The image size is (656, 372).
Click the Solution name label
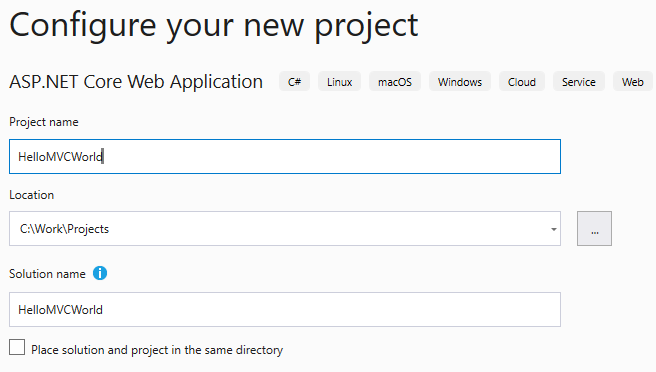(x=47, y=274)
